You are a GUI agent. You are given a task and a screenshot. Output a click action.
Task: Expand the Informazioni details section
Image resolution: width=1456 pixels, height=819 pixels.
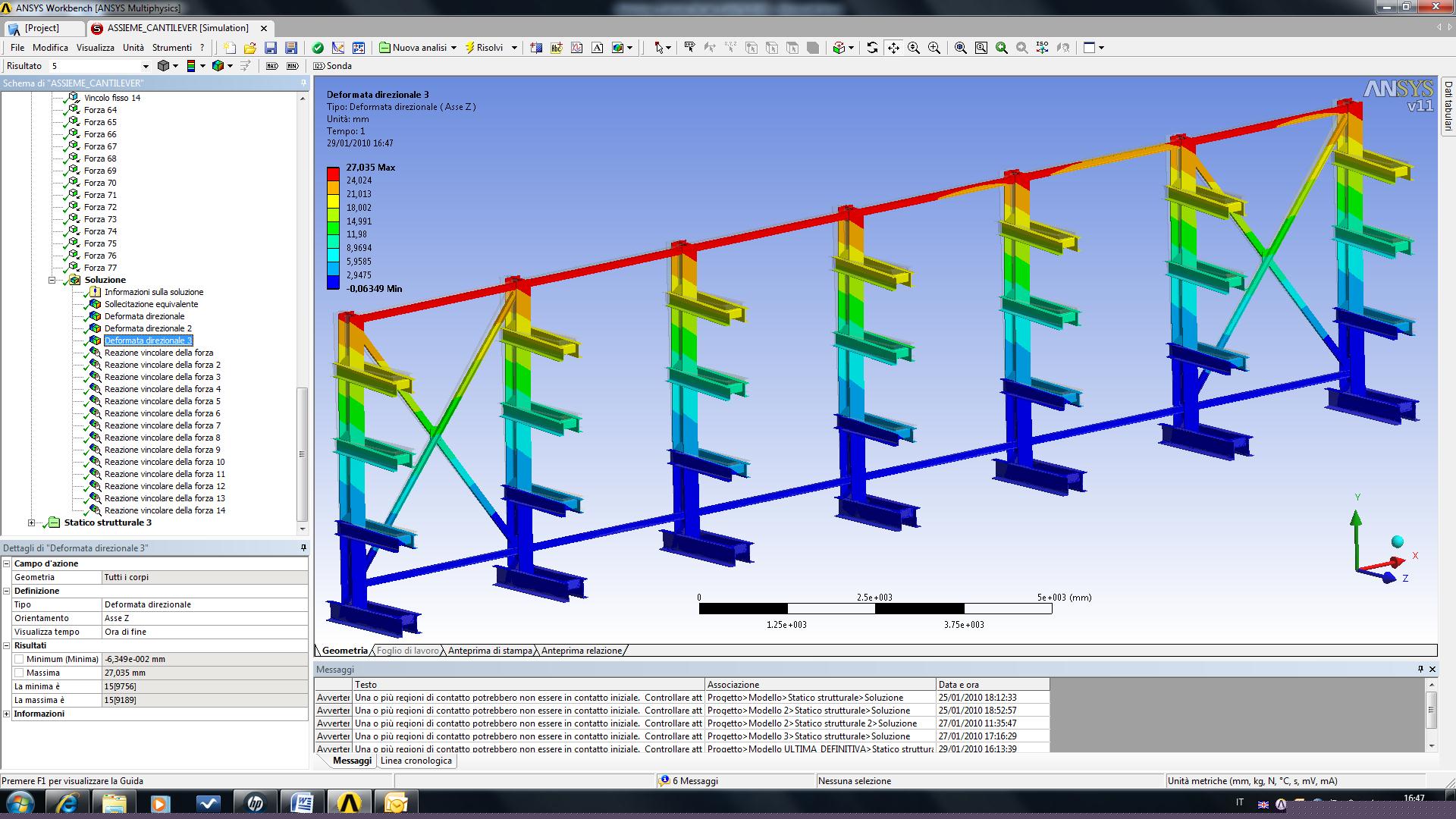point(7,714)
